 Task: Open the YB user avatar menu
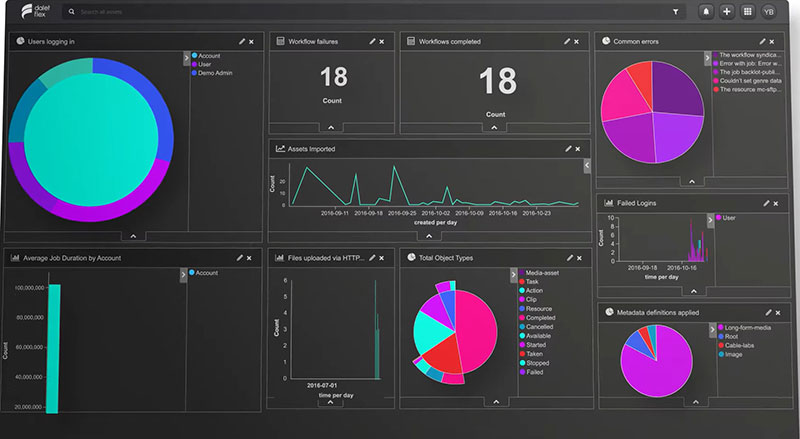pos(768,12)
